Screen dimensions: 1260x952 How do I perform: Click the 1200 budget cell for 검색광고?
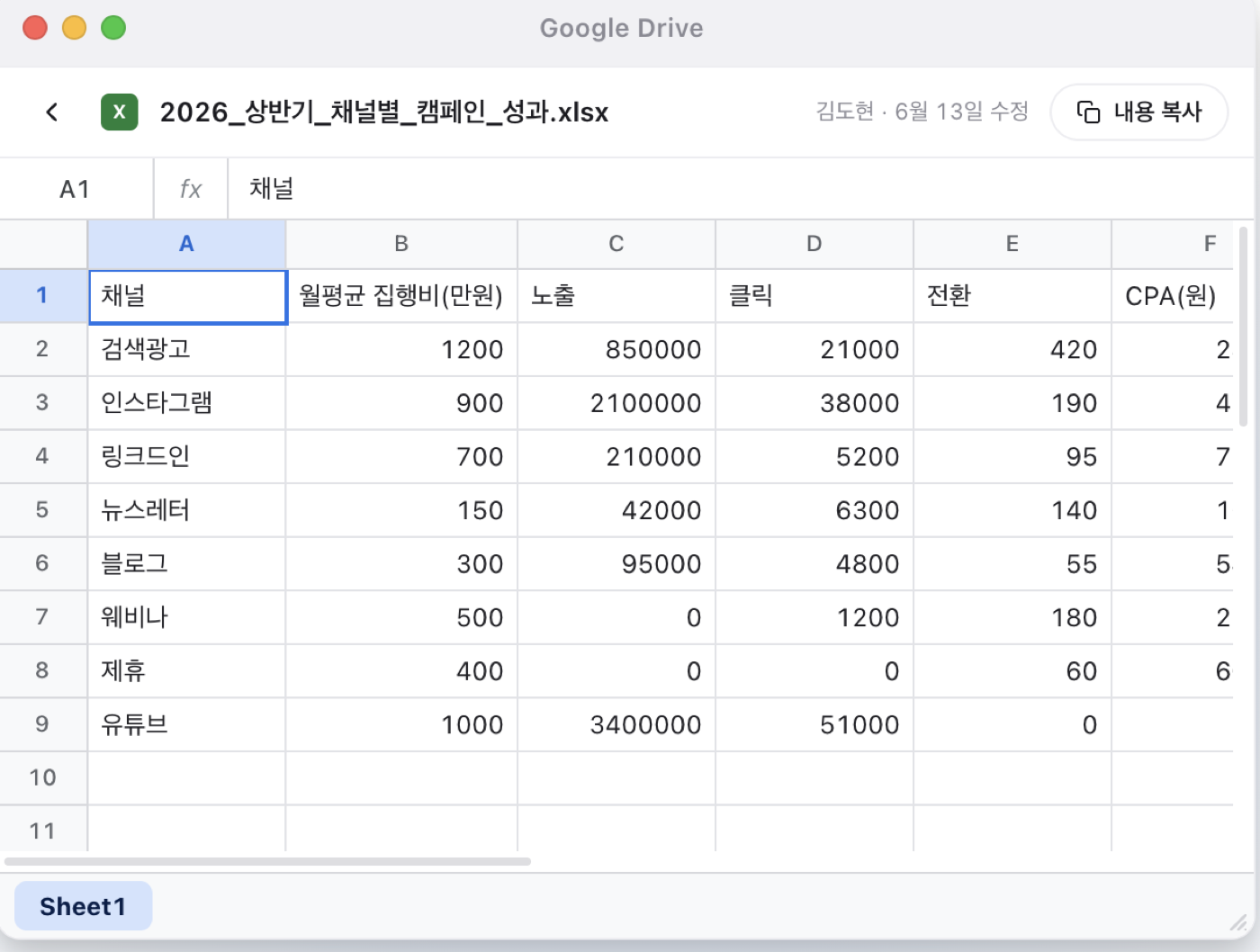click(401, 349)
